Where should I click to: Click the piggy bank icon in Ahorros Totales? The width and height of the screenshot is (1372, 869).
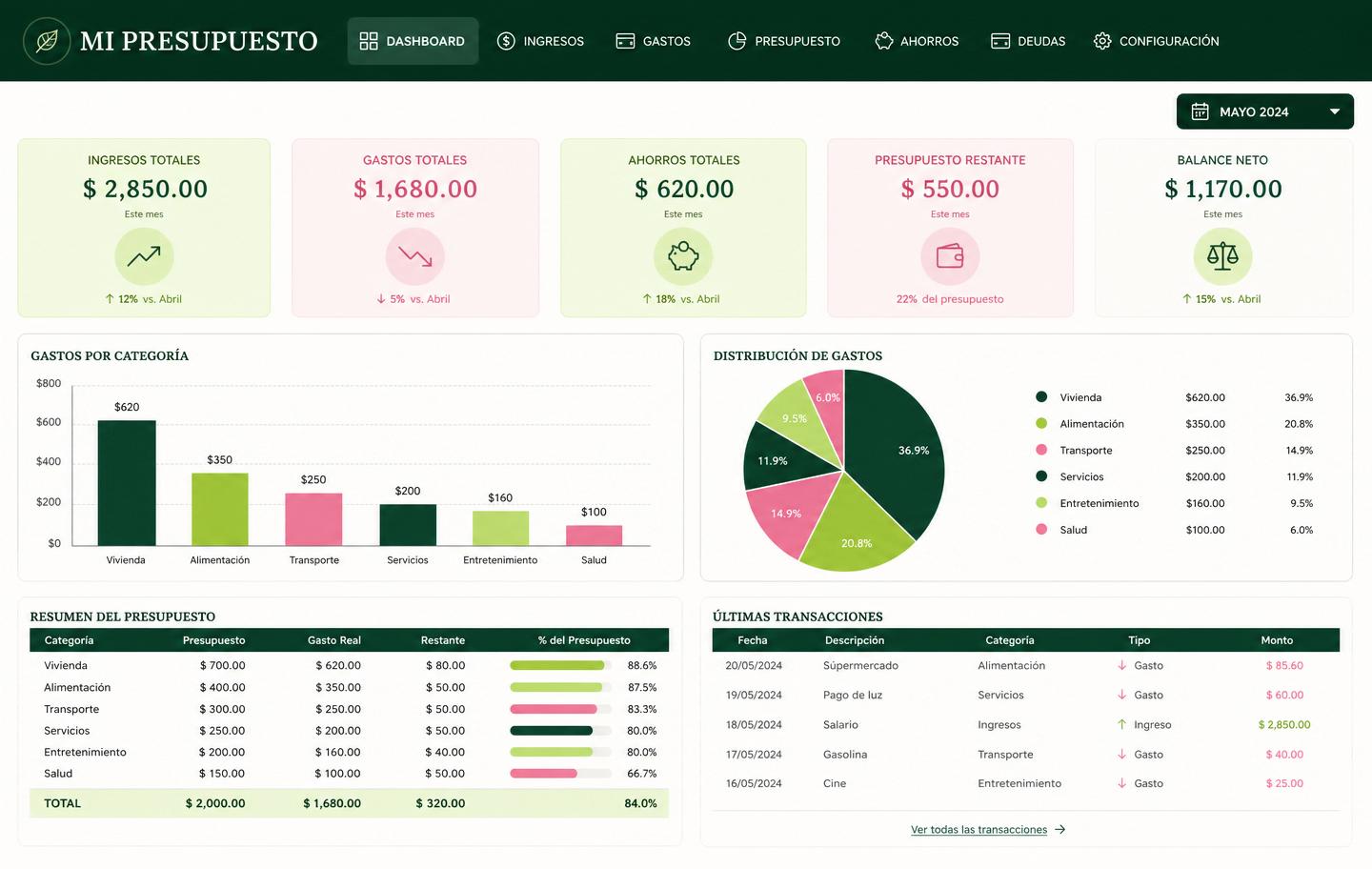coord(683,256)
